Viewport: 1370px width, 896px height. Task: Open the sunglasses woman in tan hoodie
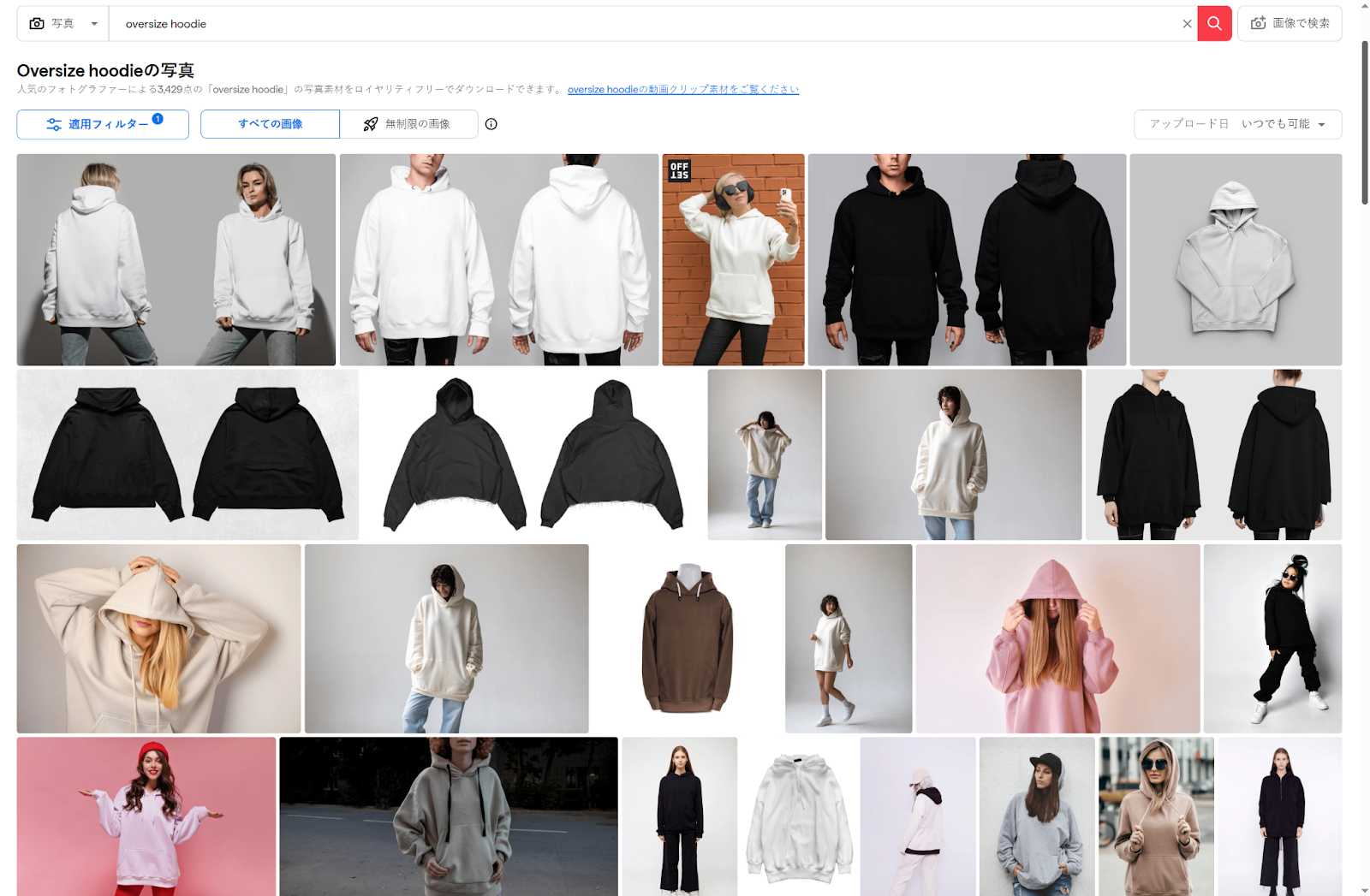coord(1156,816)
